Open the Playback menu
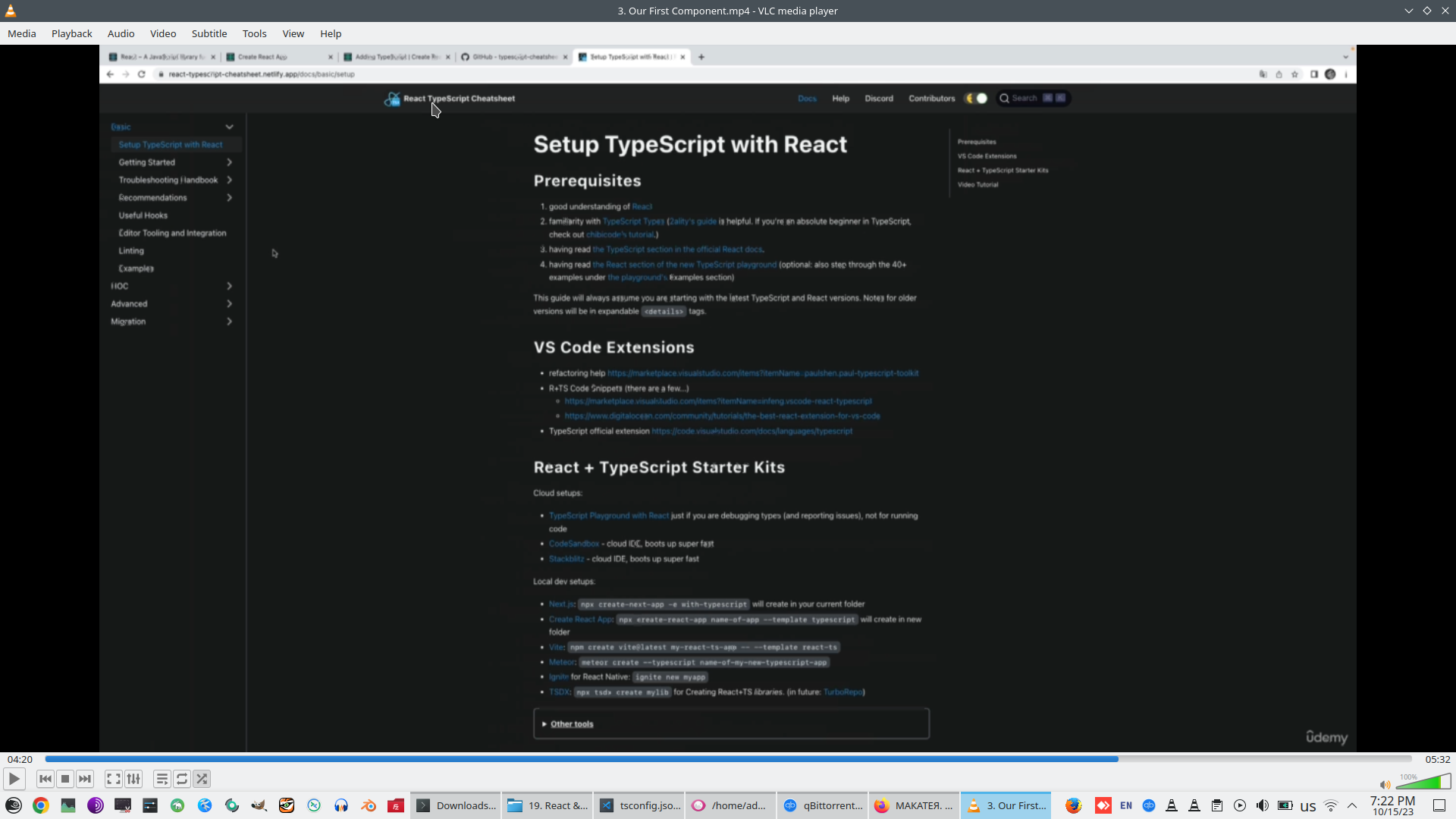Image resolution: width=1456 pixels, height=819 pixels. tap(71, 33)
